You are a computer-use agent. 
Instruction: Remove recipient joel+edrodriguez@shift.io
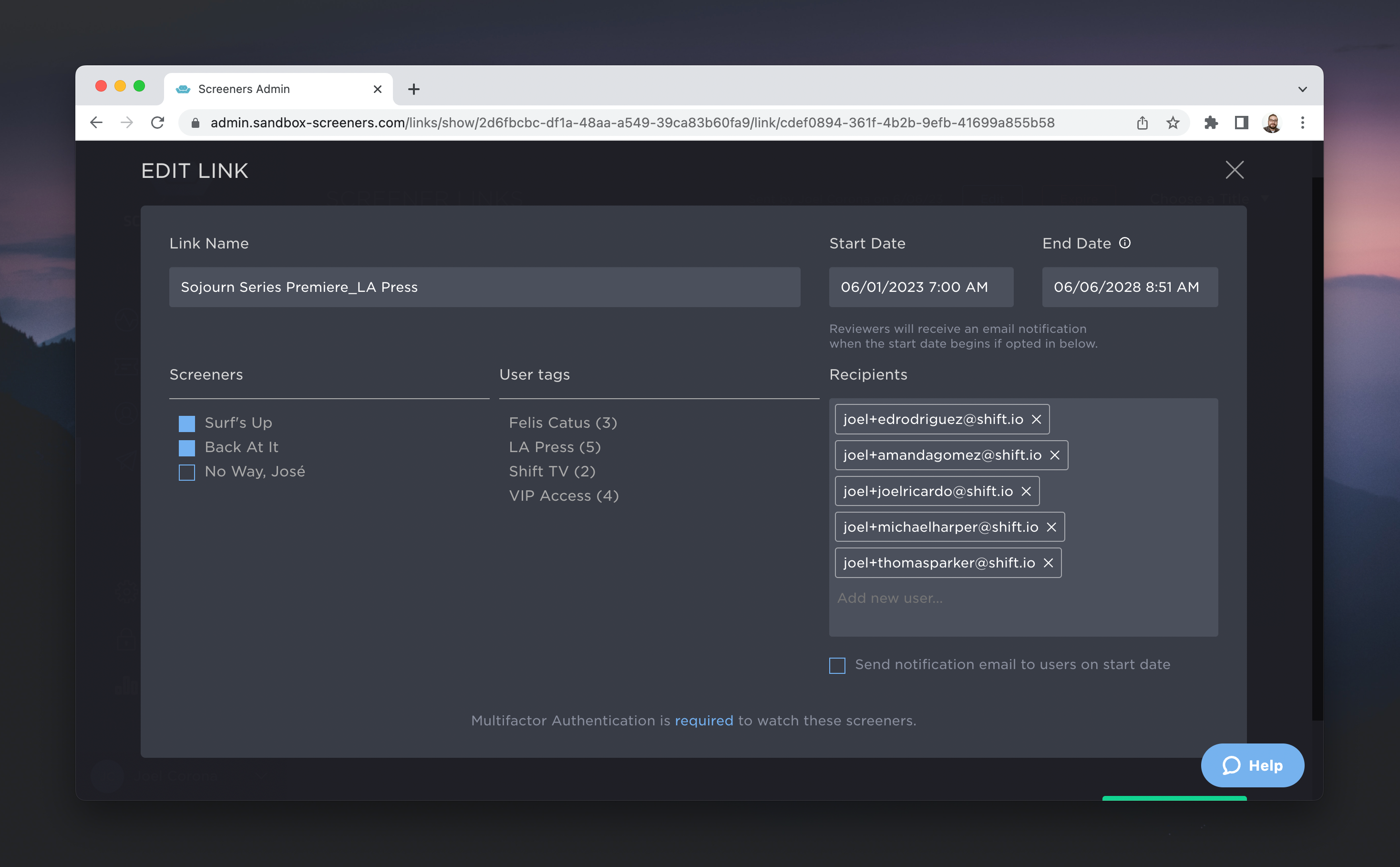click(1036, 420)
